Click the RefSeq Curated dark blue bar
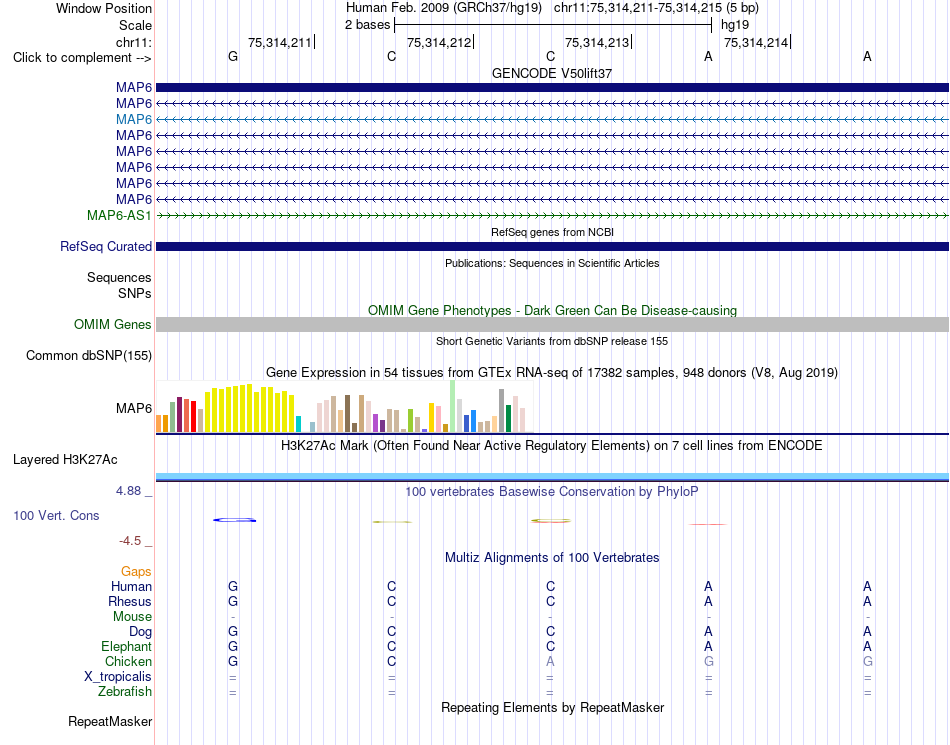The image size is (950, 745). 552,247
